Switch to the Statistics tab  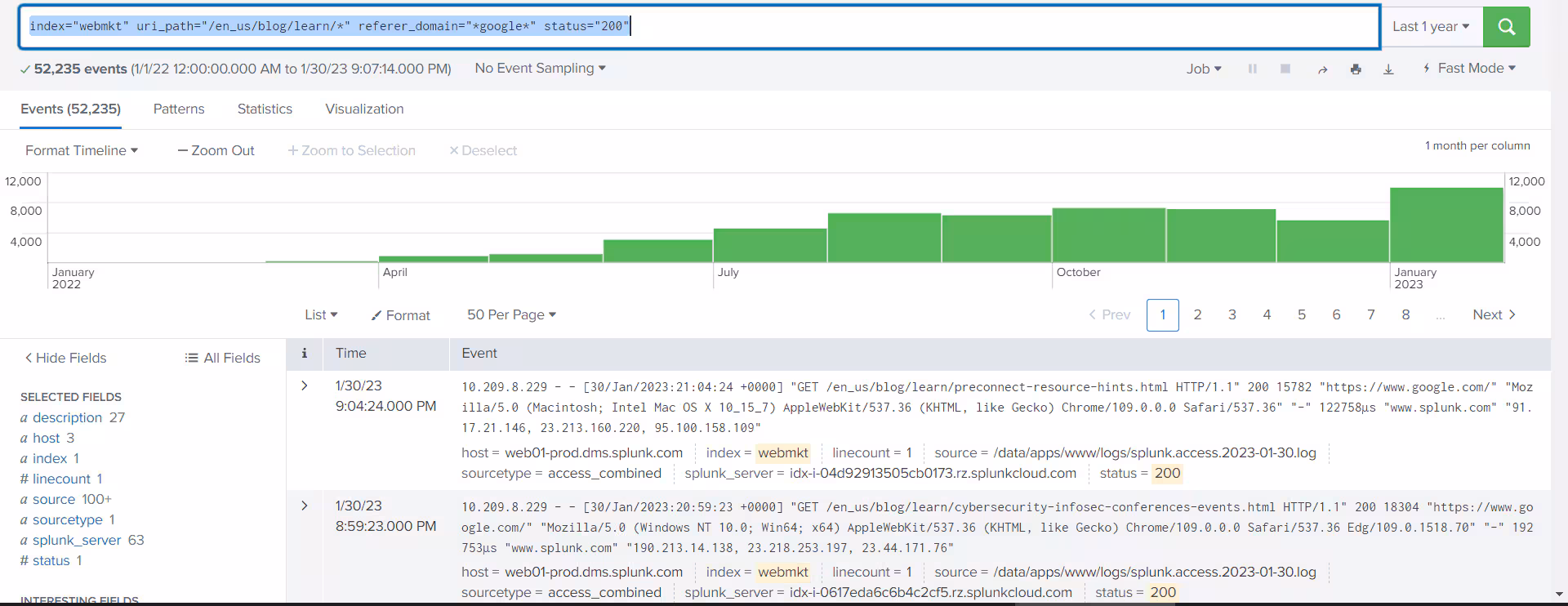(265, 109)
